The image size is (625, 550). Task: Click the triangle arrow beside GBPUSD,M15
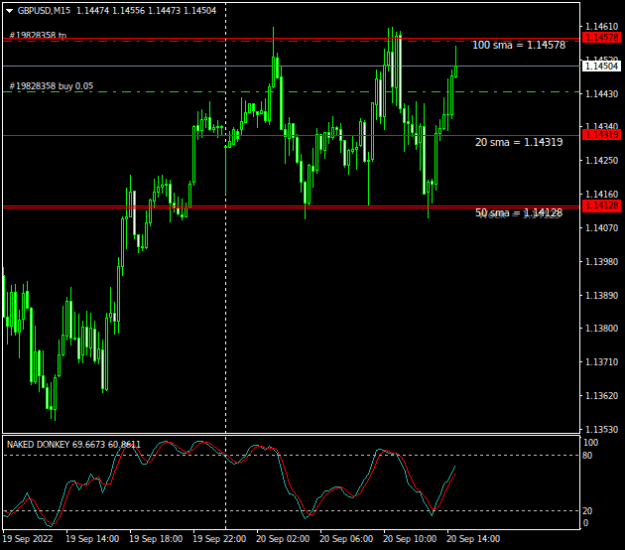(x=9, y=11)
